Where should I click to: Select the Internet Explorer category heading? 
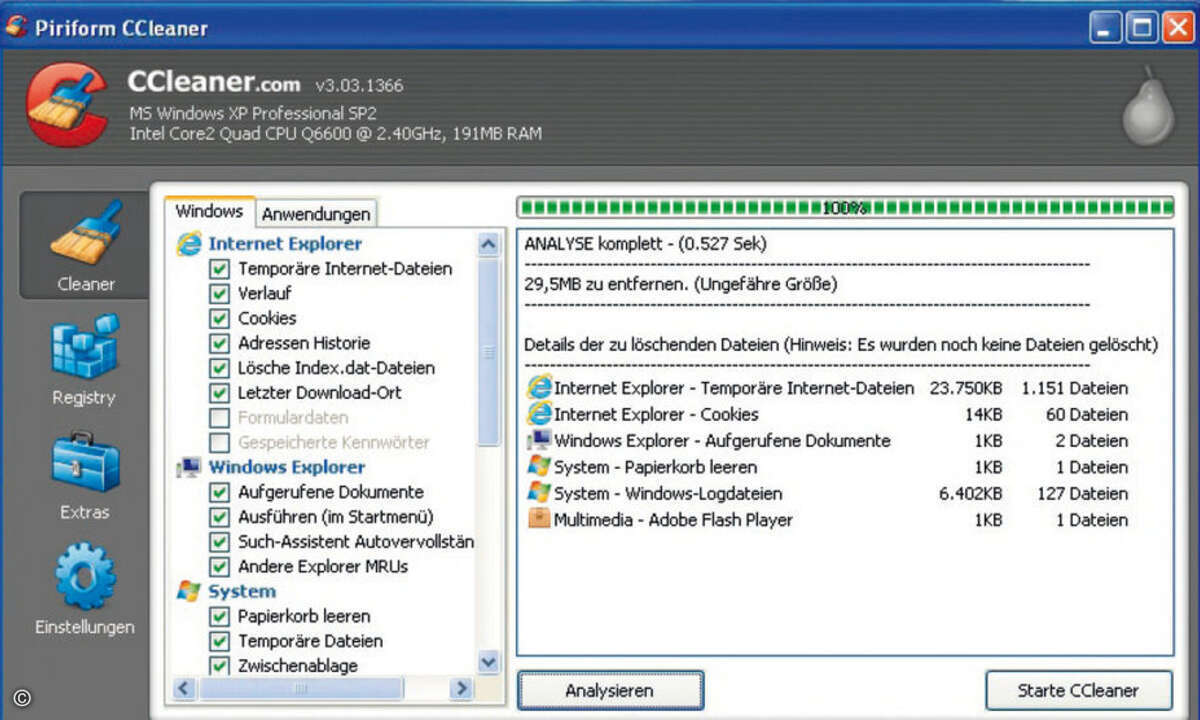(285, 243)
